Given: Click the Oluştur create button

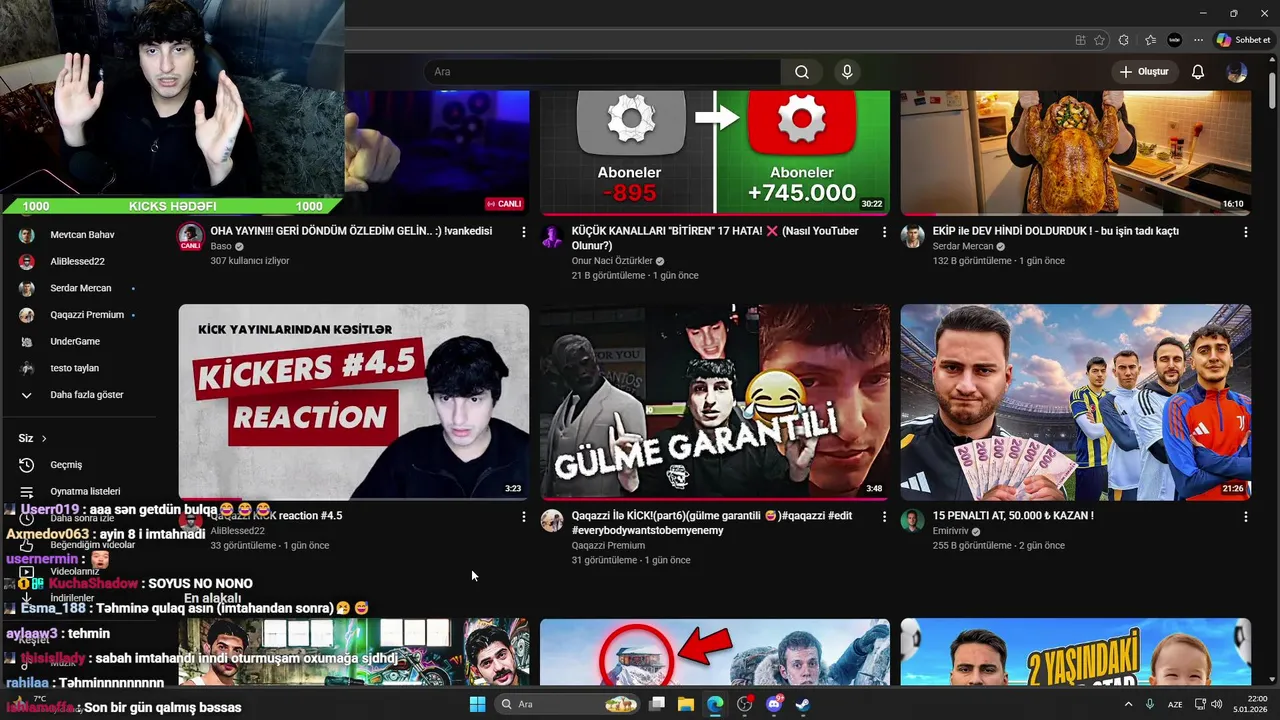Looking at the screenshot, I should tap(1144, 72).
